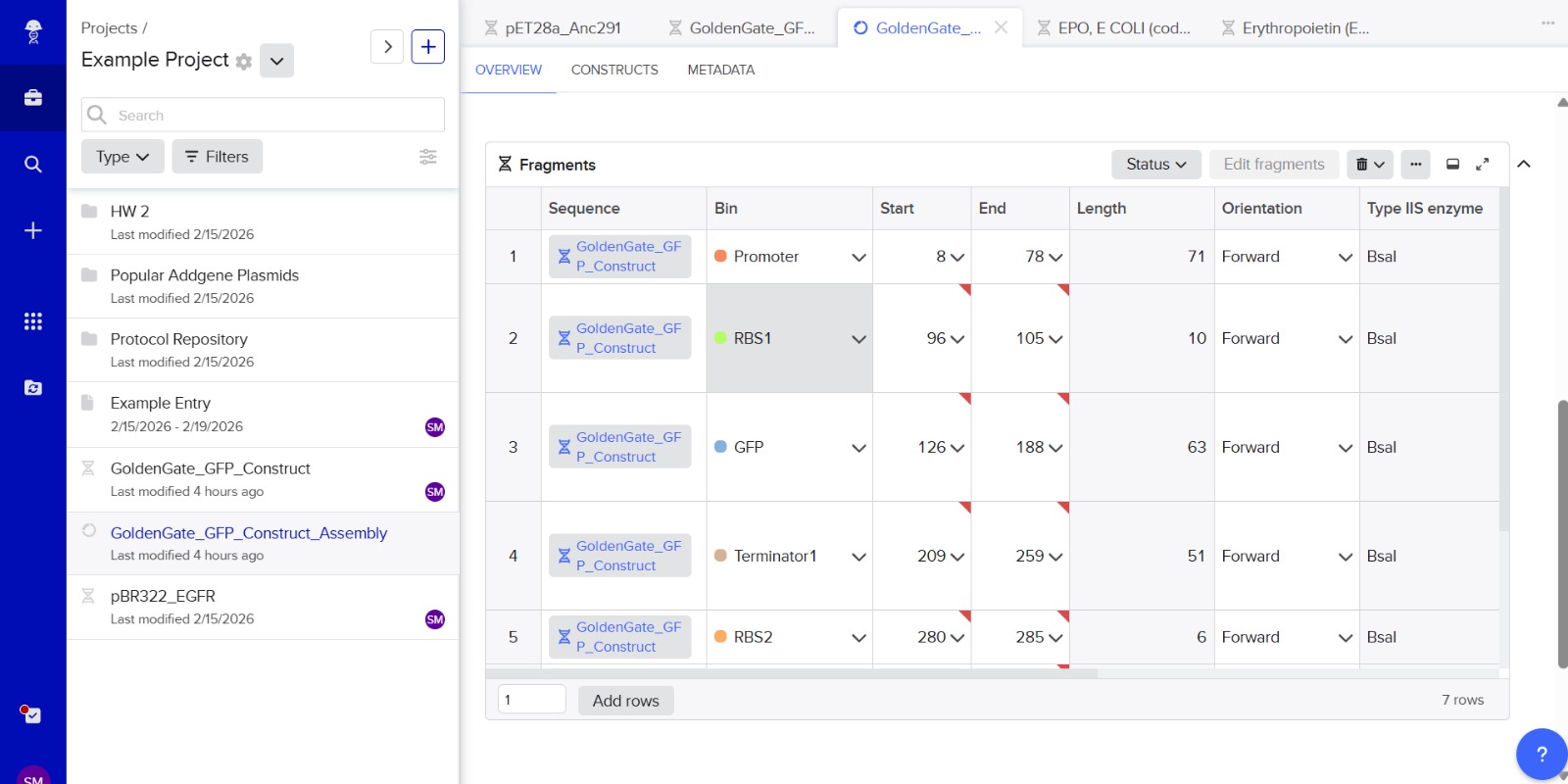Open the applications grid icon

[32, 321]
